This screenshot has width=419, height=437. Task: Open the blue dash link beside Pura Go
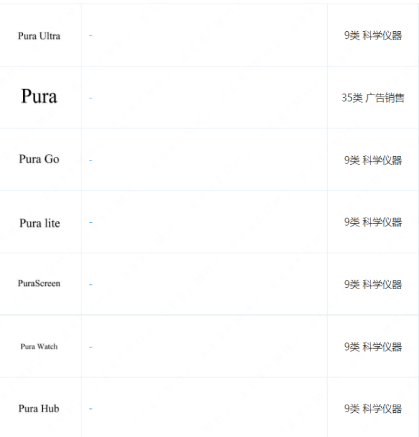pyautogui.click(x=91, y=160)
